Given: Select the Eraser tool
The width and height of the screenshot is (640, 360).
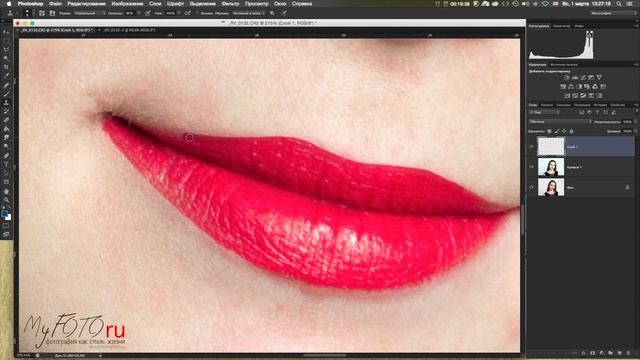Looking at the screenshot, I should [x=6, y=120].
